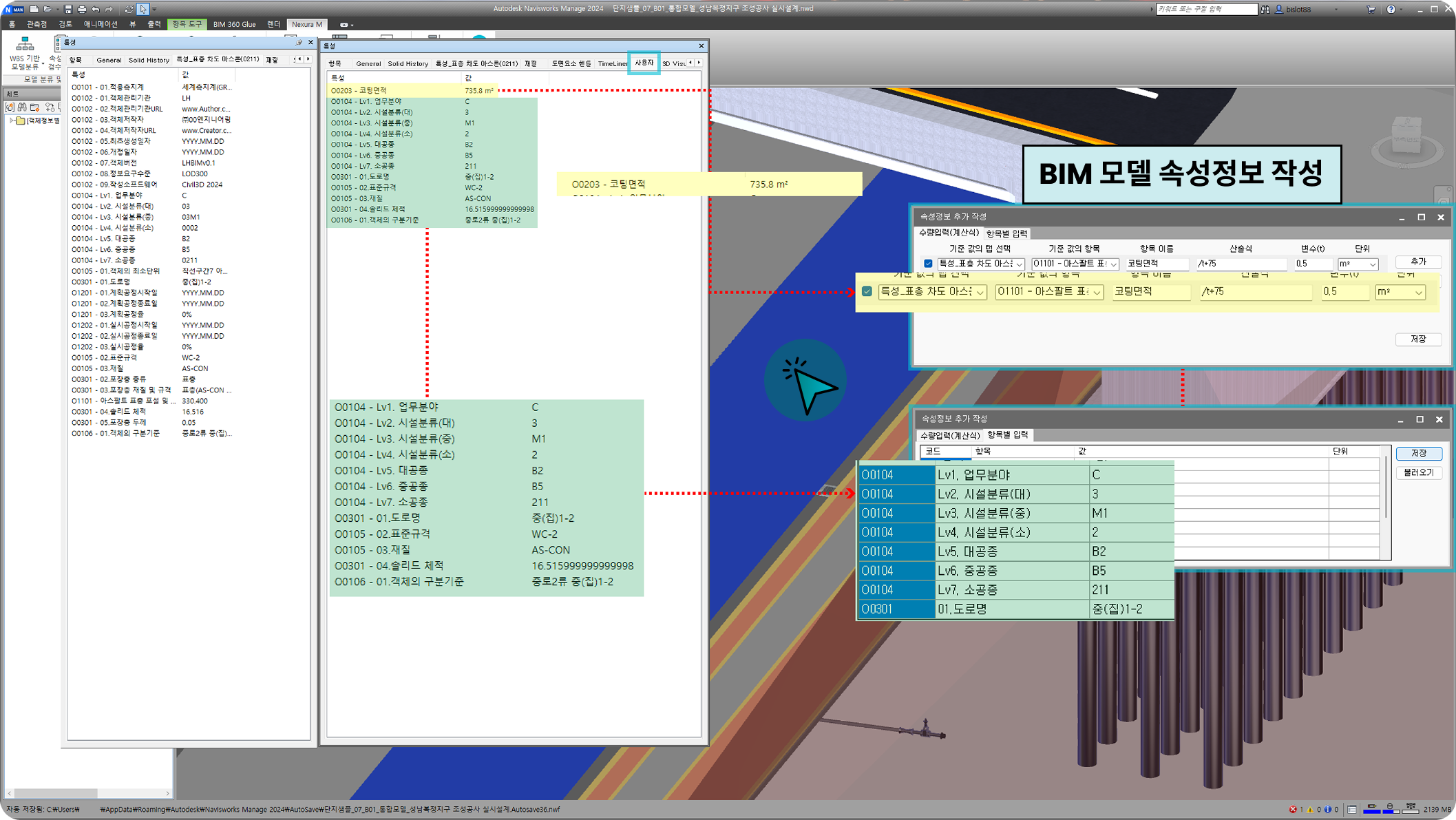Activate the Select cursor tool
The height and width of the screenshot is (820, 1456).
(143, 9)
